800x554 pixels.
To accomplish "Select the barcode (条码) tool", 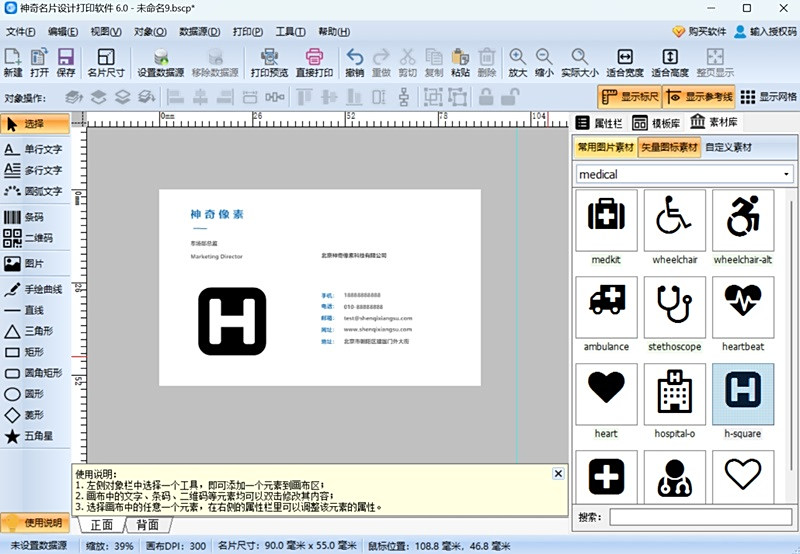I will [x=32, y=217].
